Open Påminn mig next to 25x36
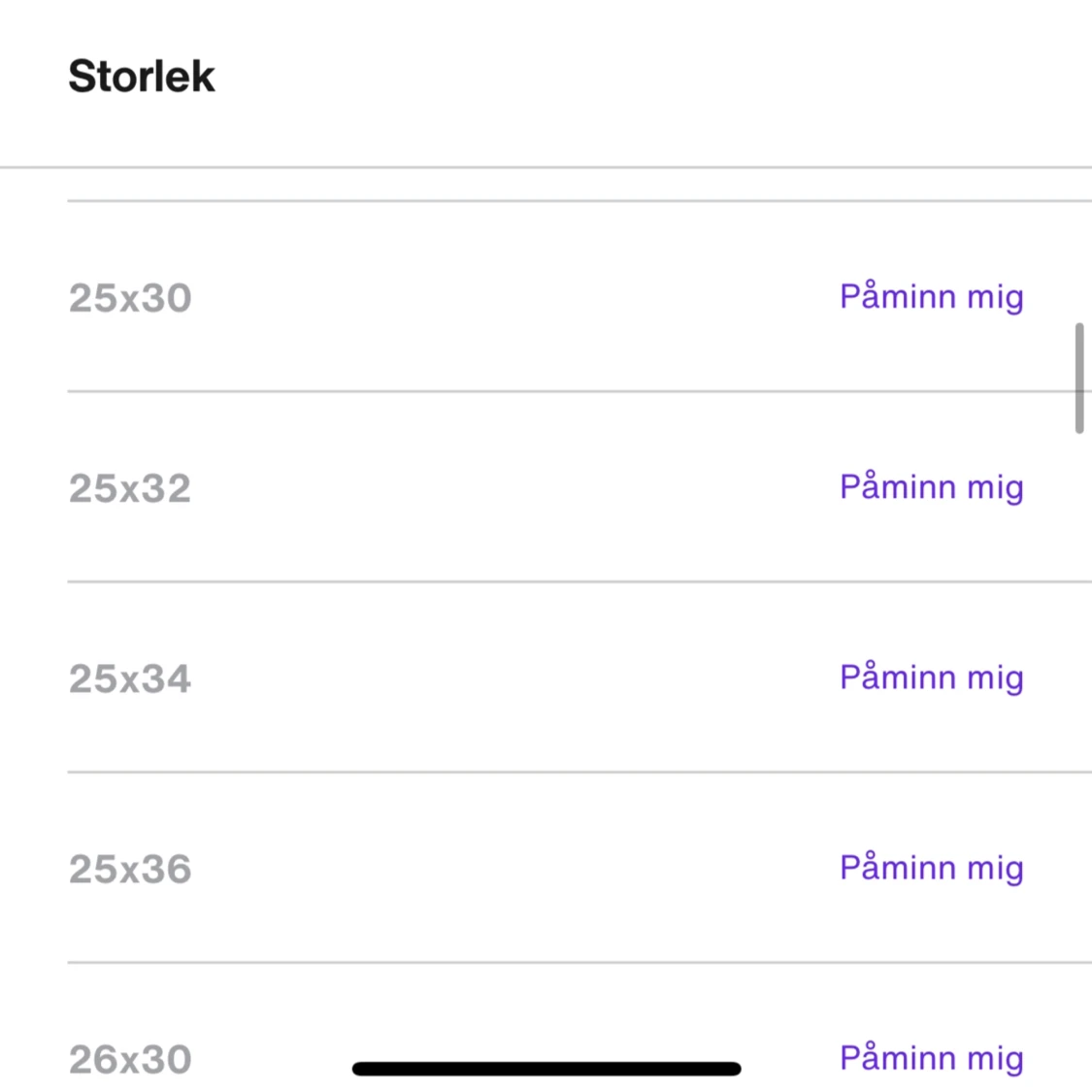Viewport: 1092px width, 1092px height. (931, 869)
